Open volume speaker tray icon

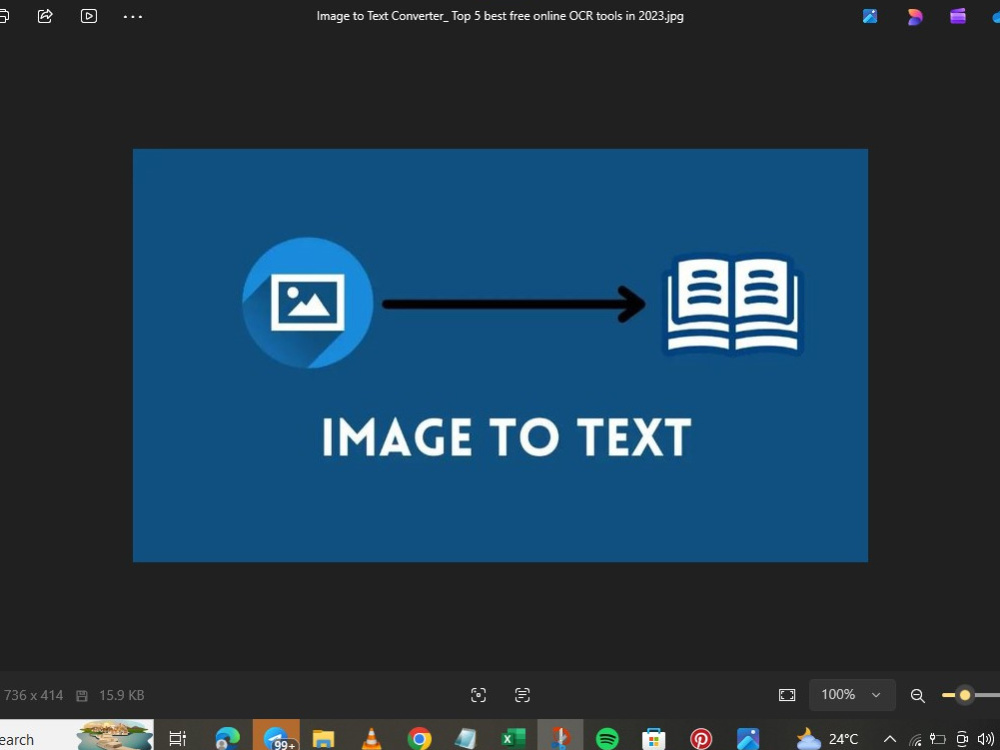[986, 739]
